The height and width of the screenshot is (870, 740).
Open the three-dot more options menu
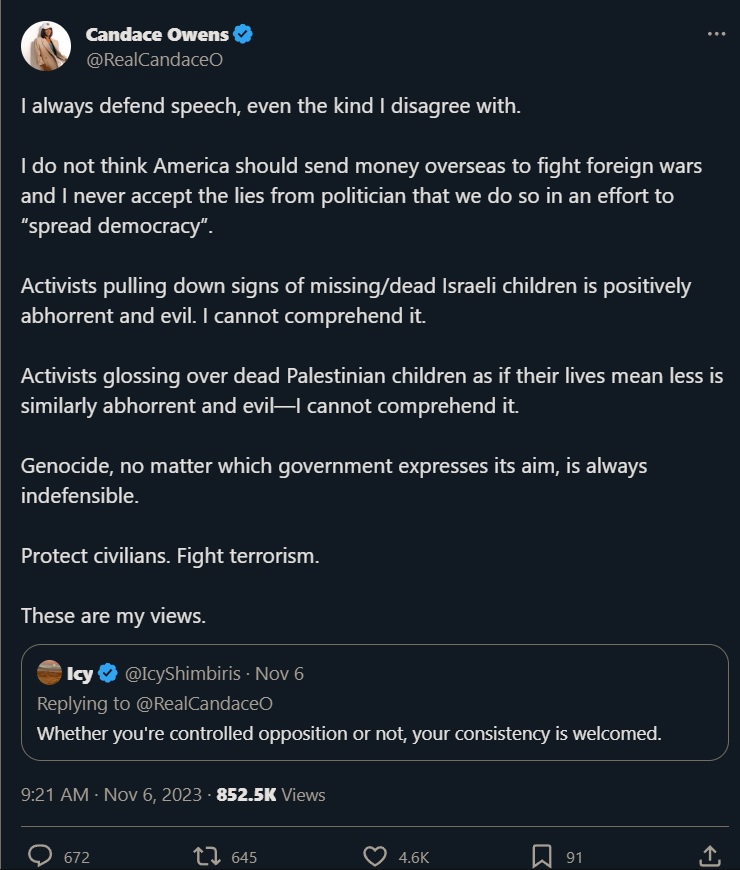click(x=716, y=34)
